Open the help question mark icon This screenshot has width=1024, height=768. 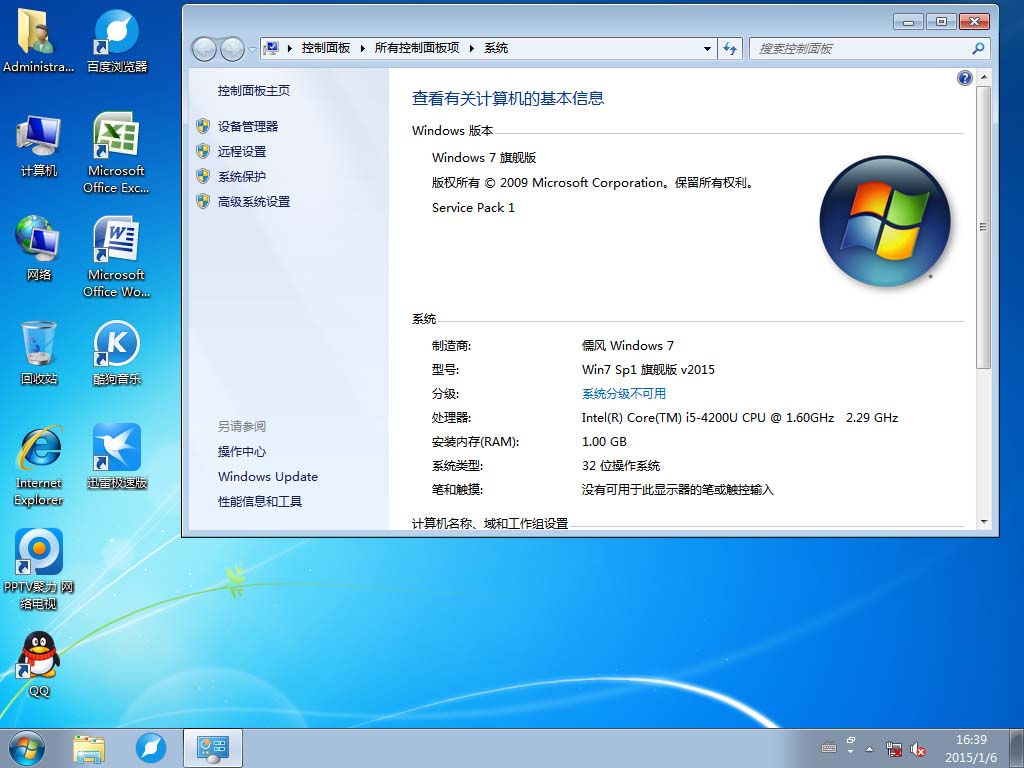pyautogui.click(x=965, y=78)
